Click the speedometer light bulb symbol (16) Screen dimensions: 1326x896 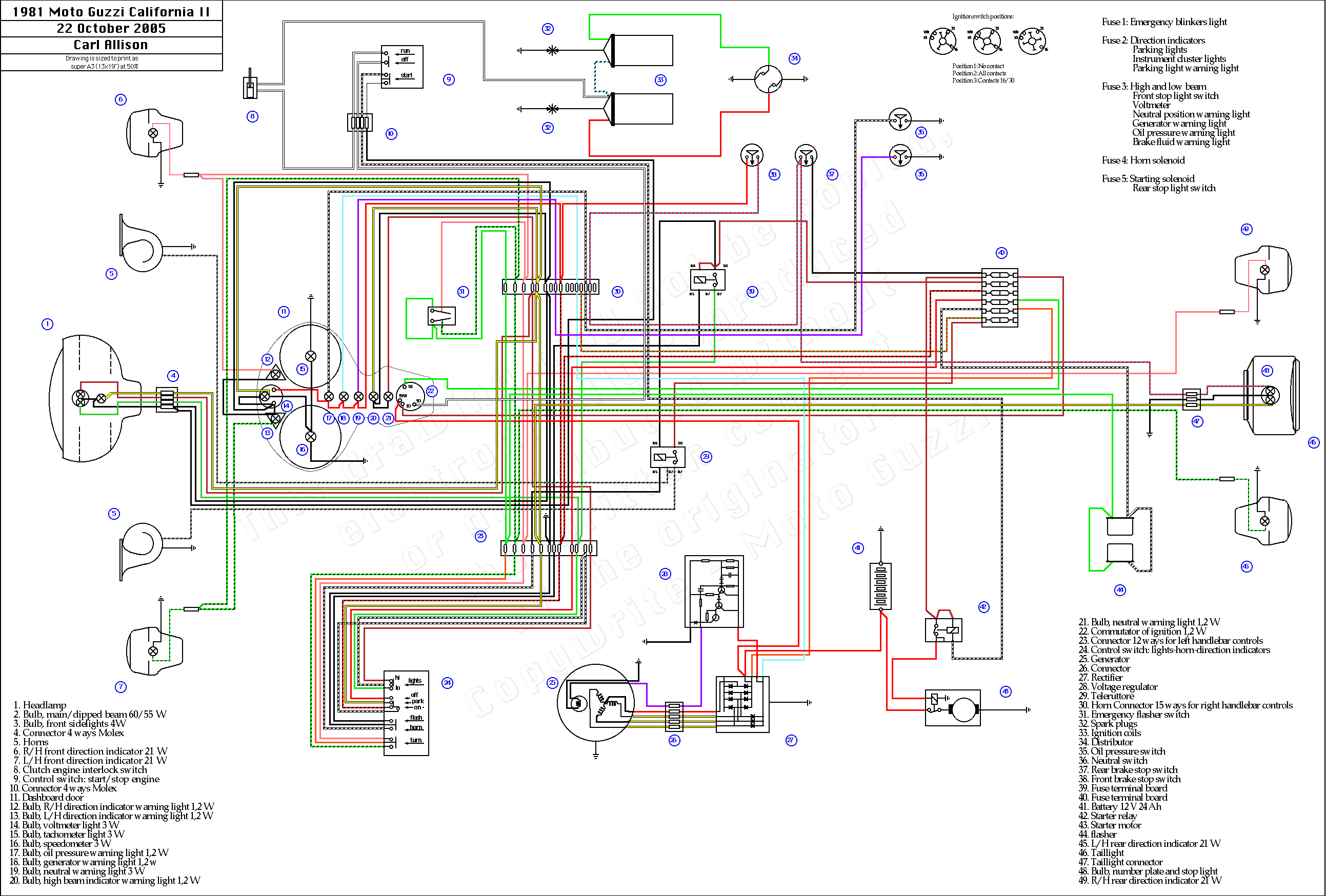tap(310, 437)
